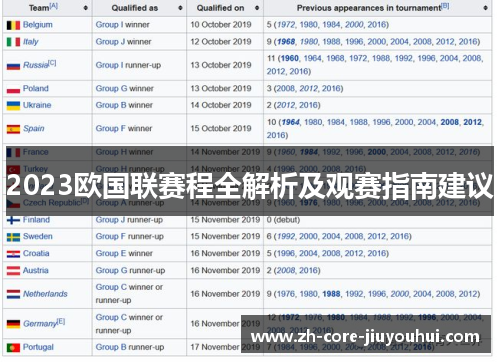Open footnote E next to Germany
Screen dimensions: 500x362
coord(61,321)
